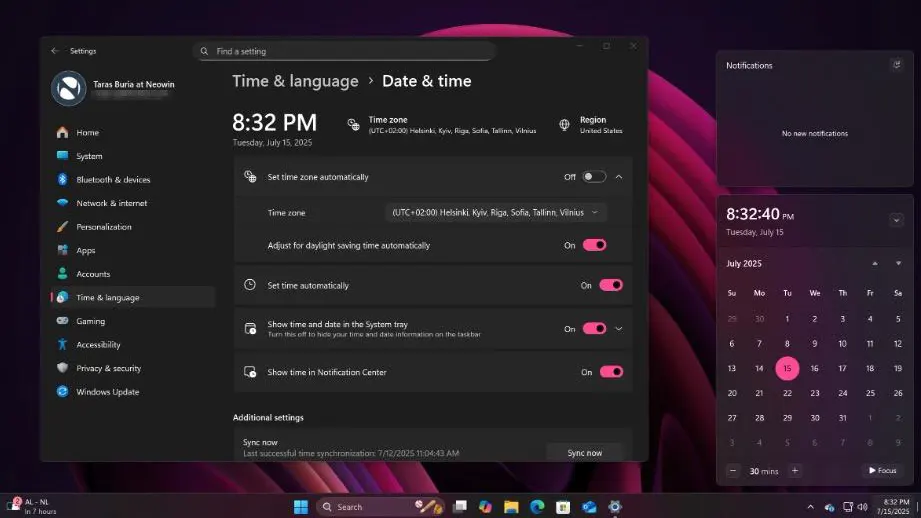Toggle Adjust for daylight saving time

pyautogui.click(x=594, y=245)
